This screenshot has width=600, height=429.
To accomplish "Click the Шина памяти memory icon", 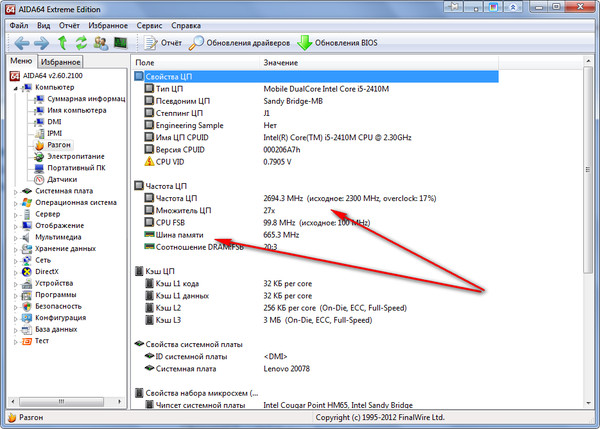I will 149,234.
